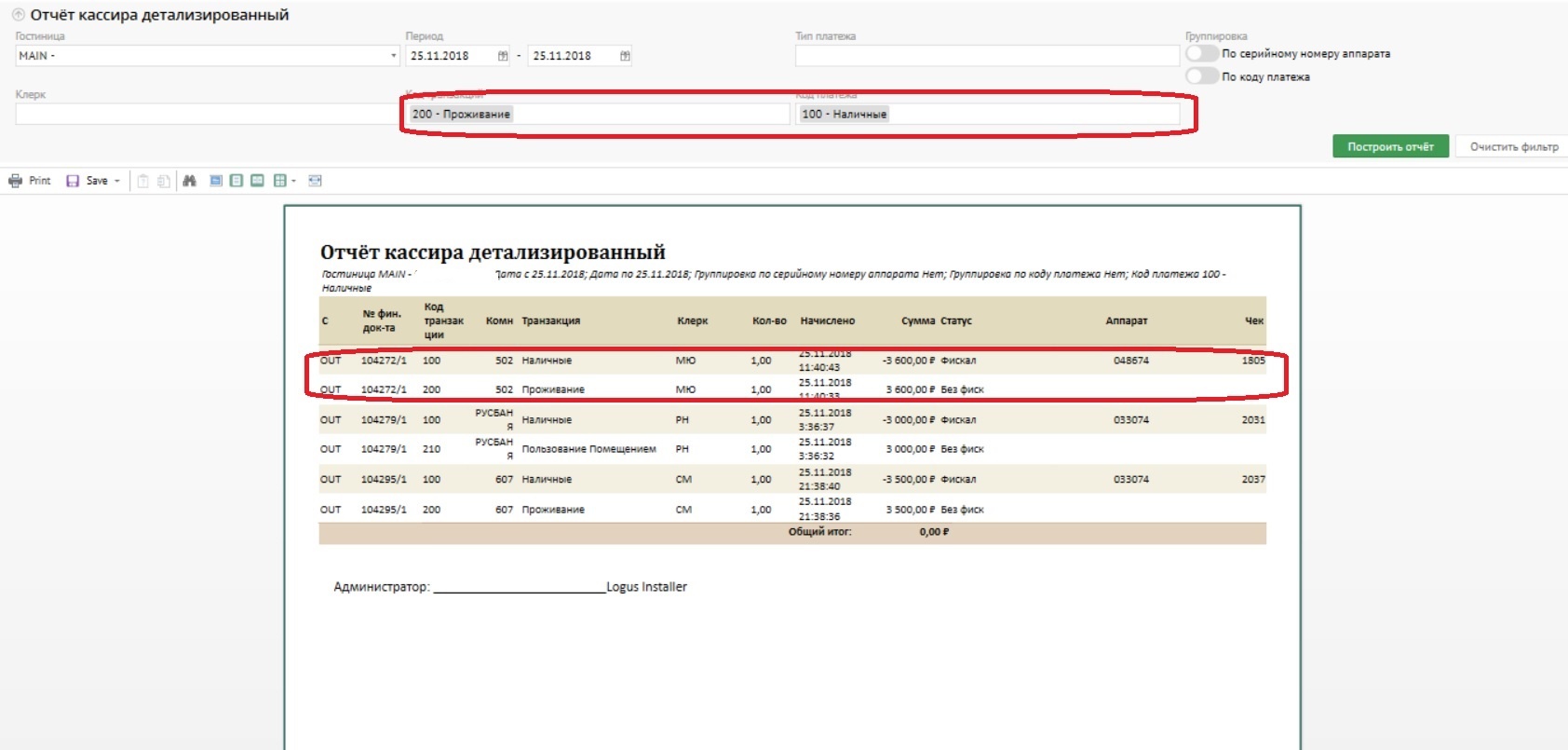The height and width of the screenshot is (750, 1568).
Task: Collapse filter panel using round arrow icon
Action: (18, 15)
